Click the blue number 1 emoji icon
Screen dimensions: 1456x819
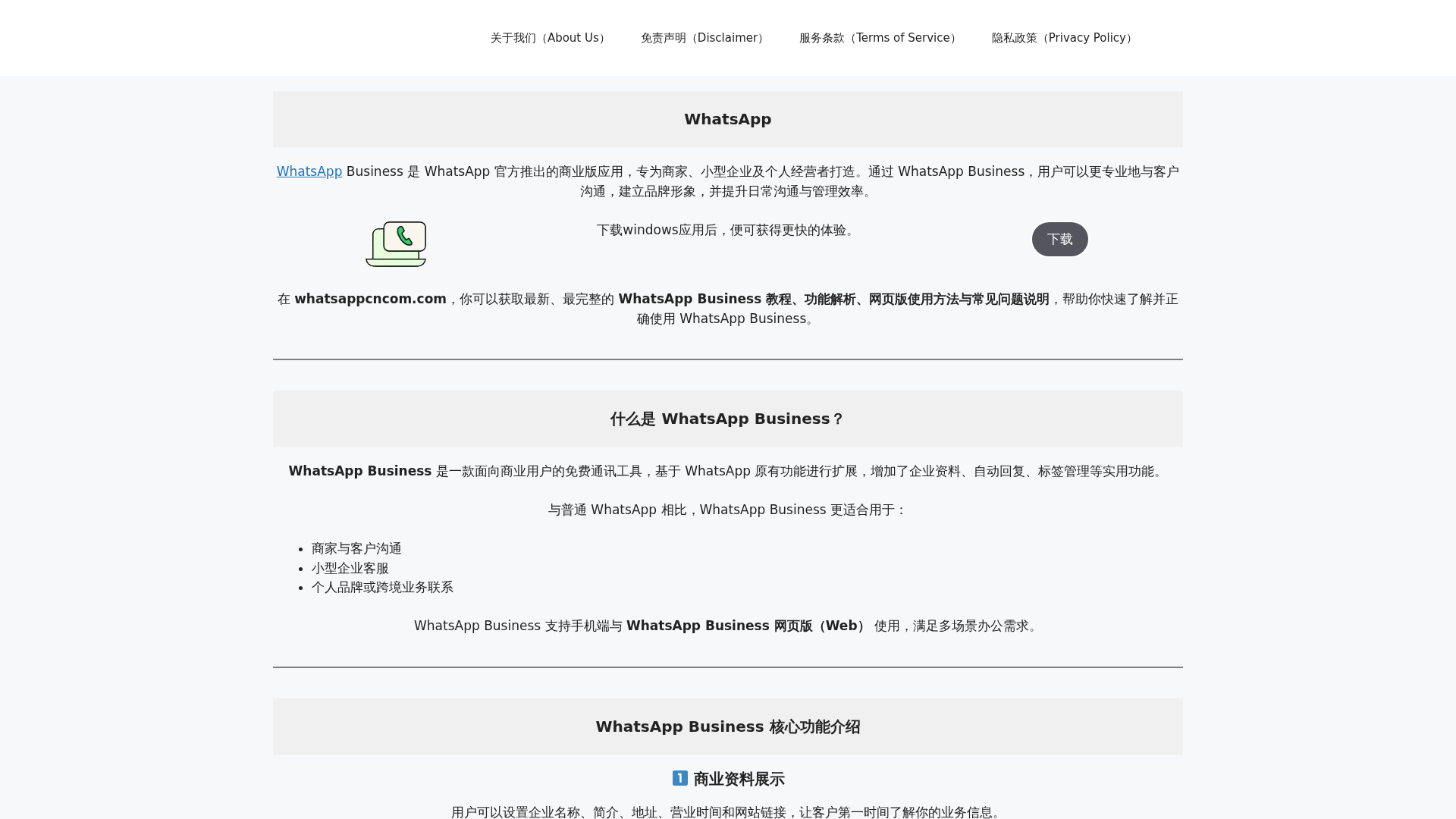coord(680,778)
